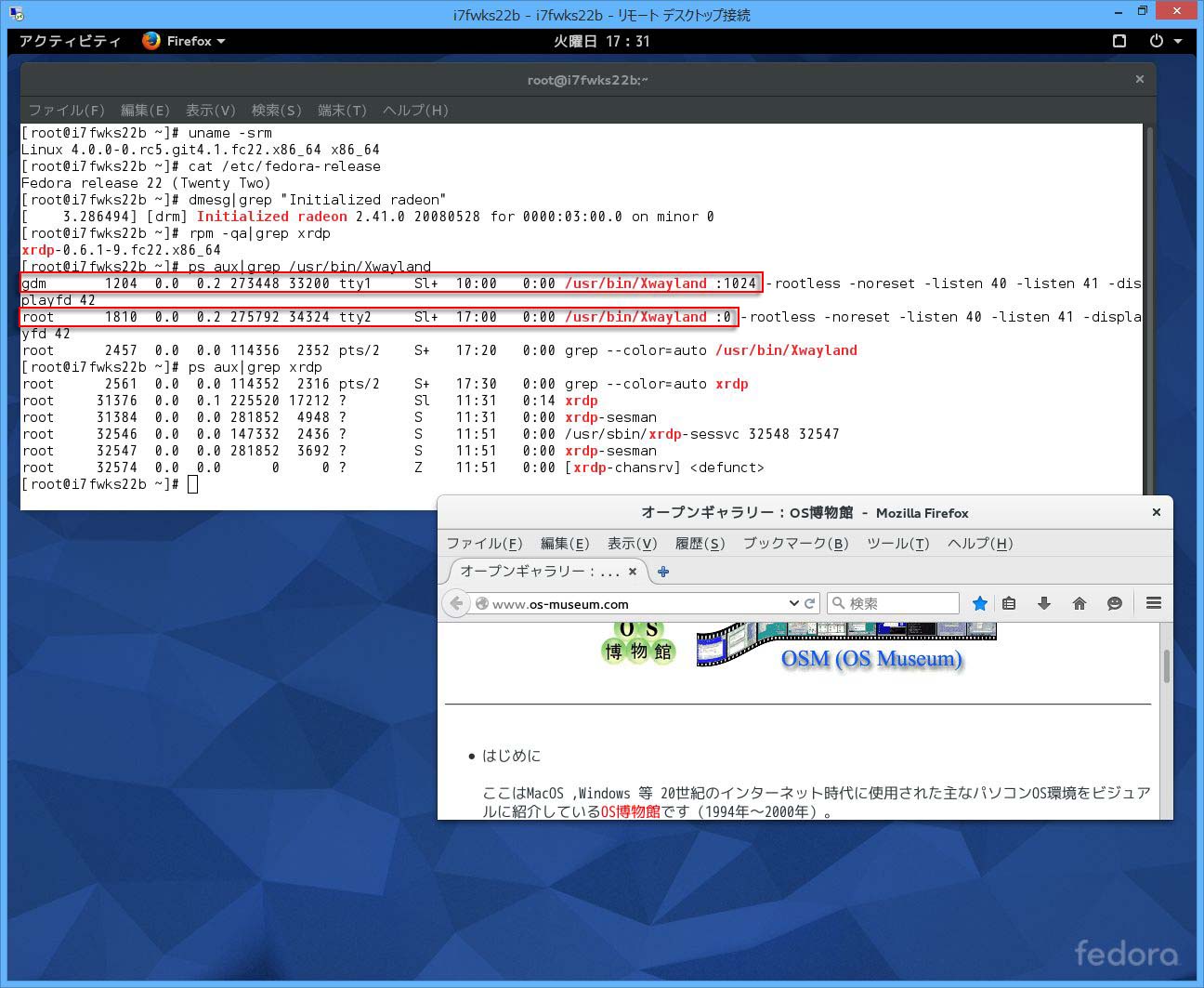Open the system menu dropdown arrow
Image resolution: width=1204 pixels, height=988 pixels.
point(1178,41)
